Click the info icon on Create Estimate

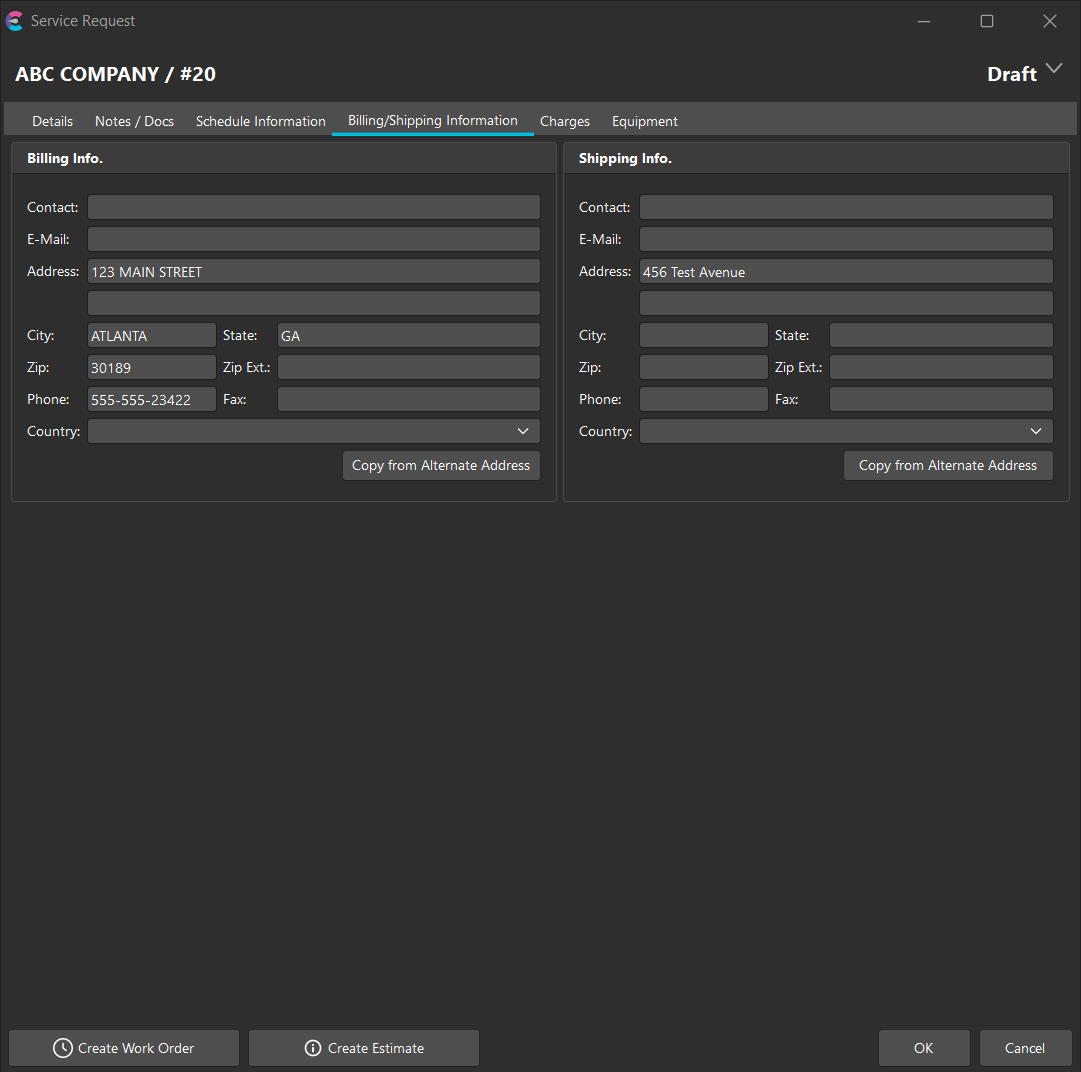coord(312,1048)
